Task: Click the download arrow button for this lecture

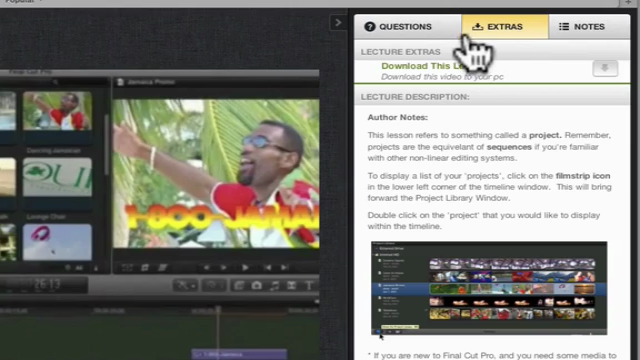Action: pyautogui.click(x=605, y=68)
